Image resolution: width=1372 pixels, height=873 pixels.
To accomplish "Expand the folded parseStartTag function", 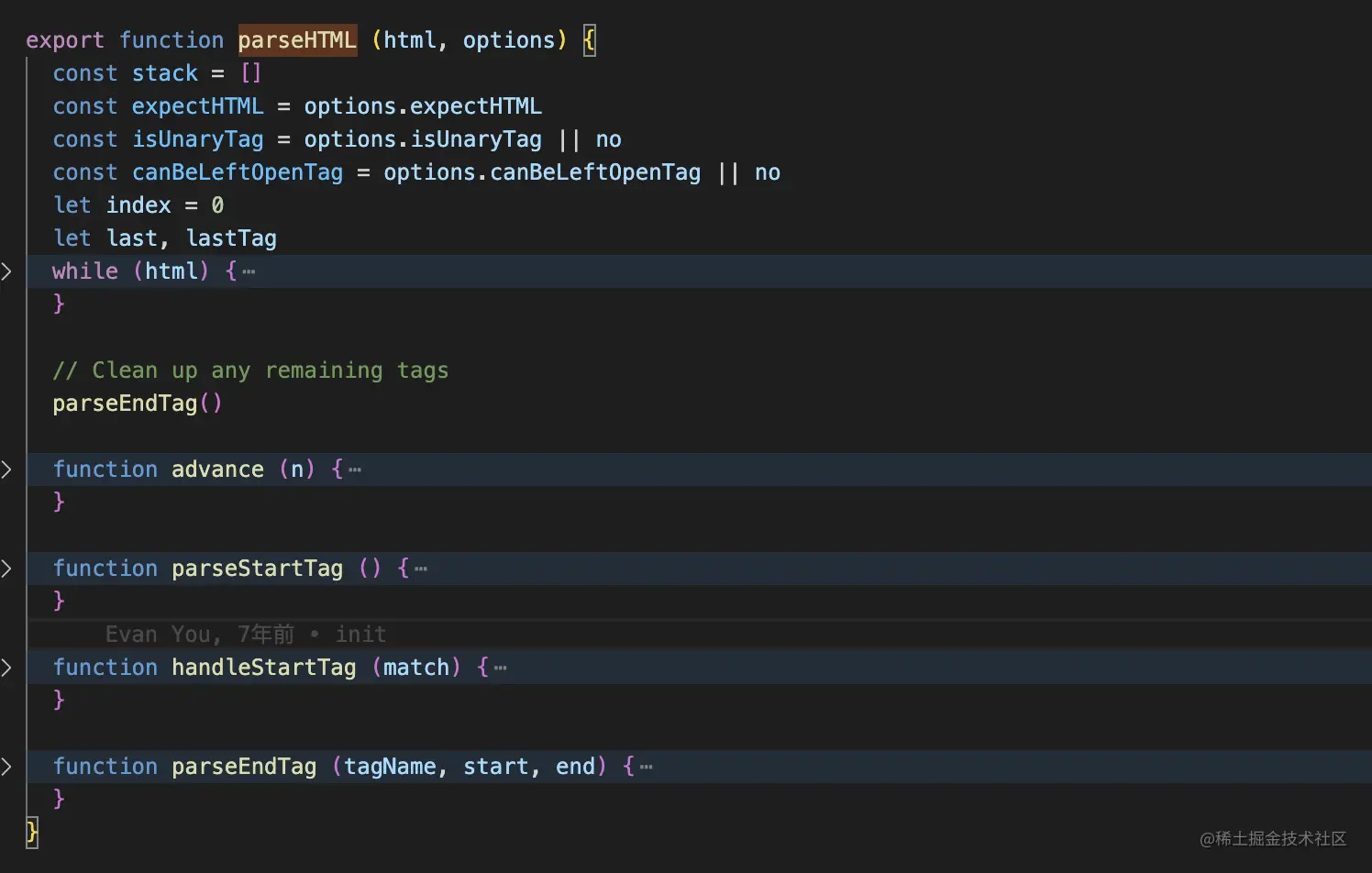I will coord(7,569).
